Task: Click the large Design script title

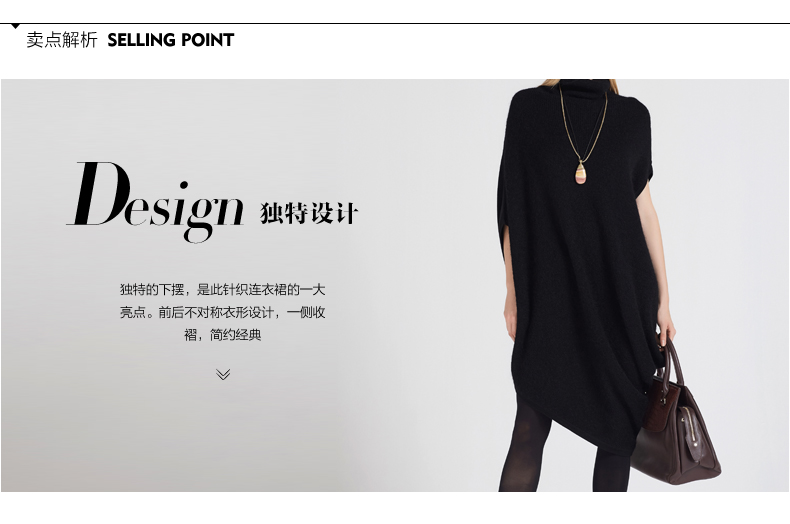Action: pos(156,202)
